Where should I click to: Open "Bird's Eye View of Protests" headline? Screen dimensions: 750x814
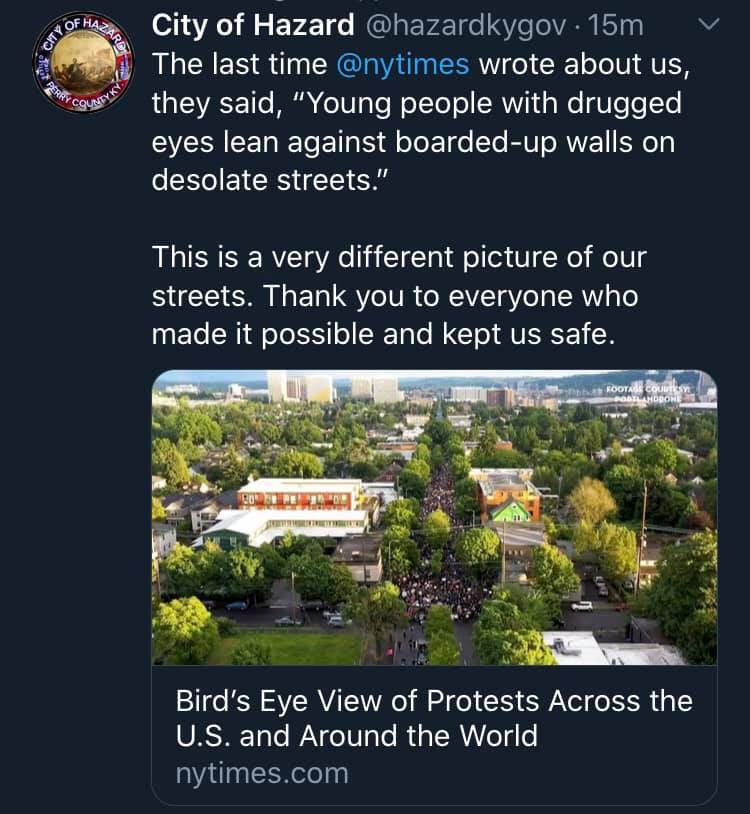pyautogui.click(x=433, y=700)
